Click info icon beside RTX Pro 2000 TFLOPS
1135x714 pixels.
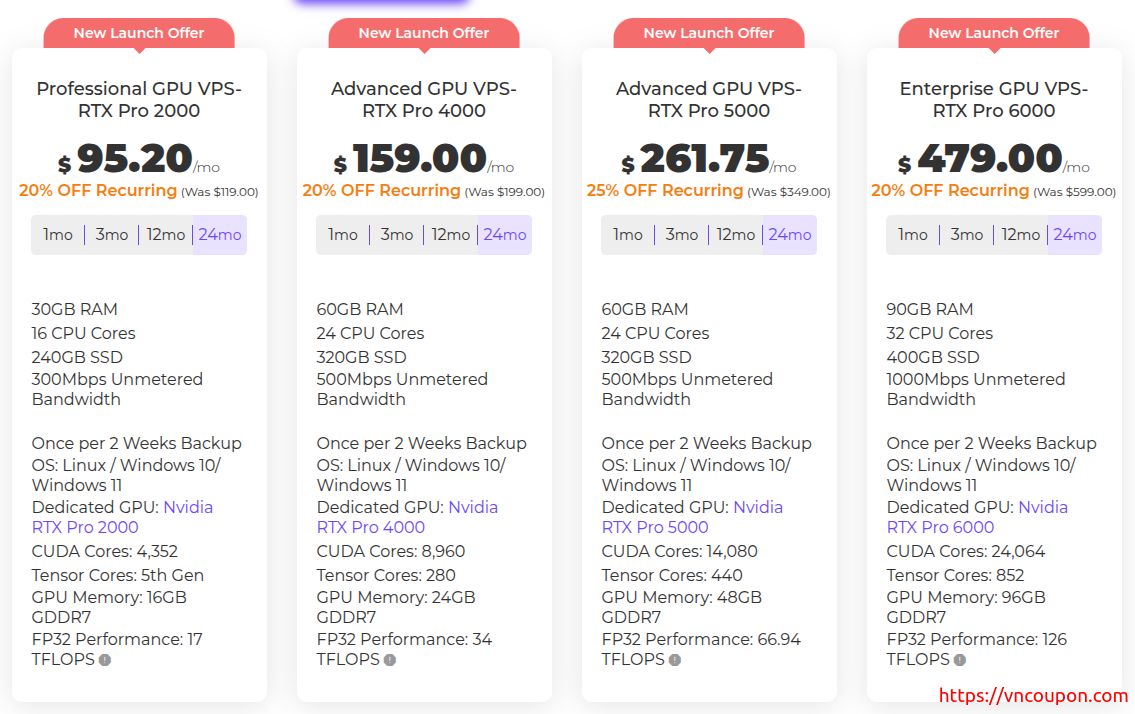pos(105,660)
